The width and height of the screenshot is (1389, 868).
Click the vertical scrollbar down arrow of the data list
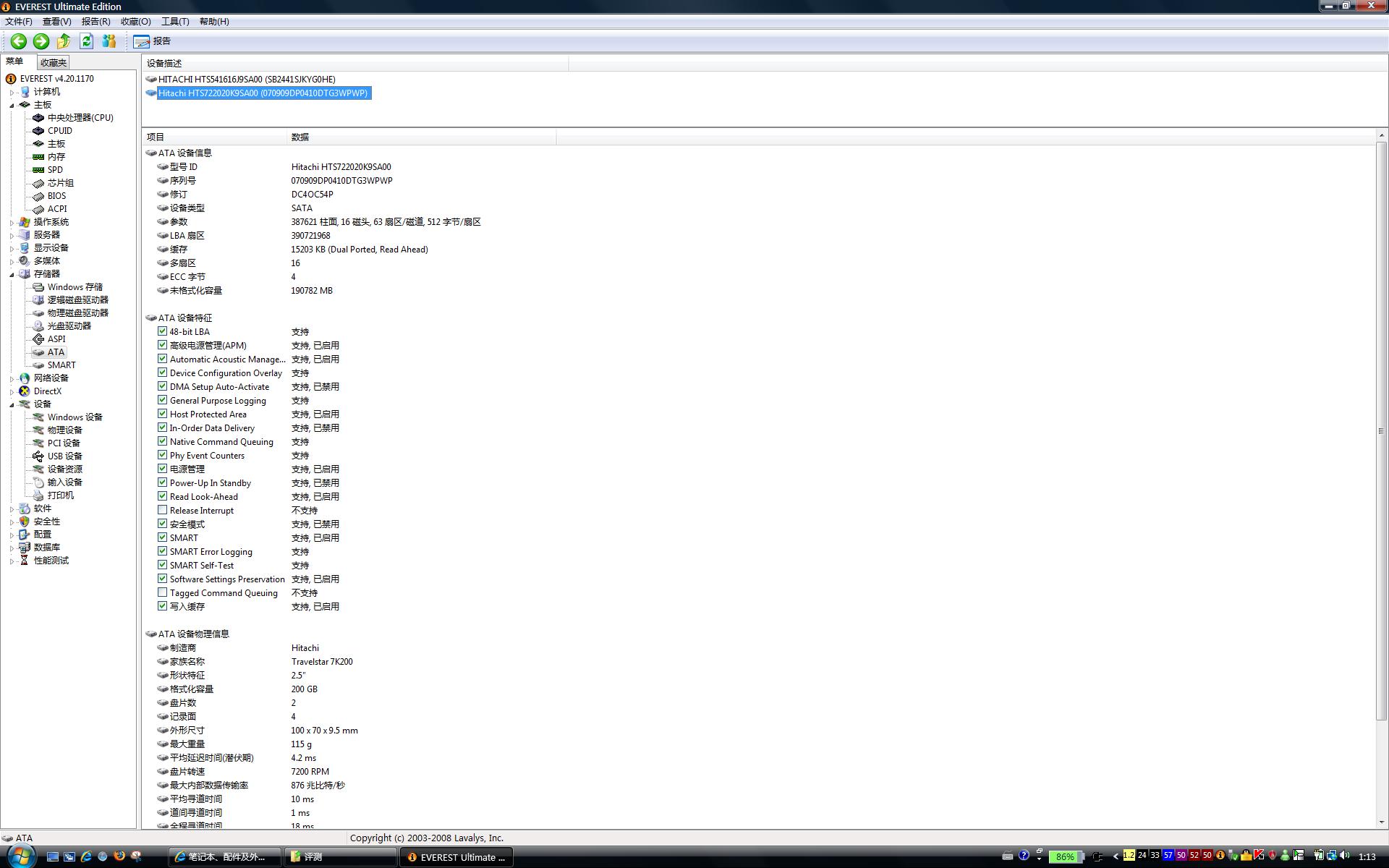(x=1382, y=822)
